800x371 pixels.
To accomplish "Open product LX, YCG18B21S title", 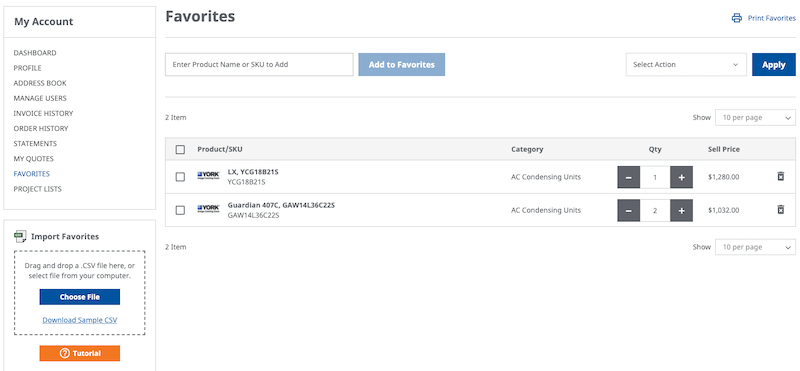I will (253, 172).
